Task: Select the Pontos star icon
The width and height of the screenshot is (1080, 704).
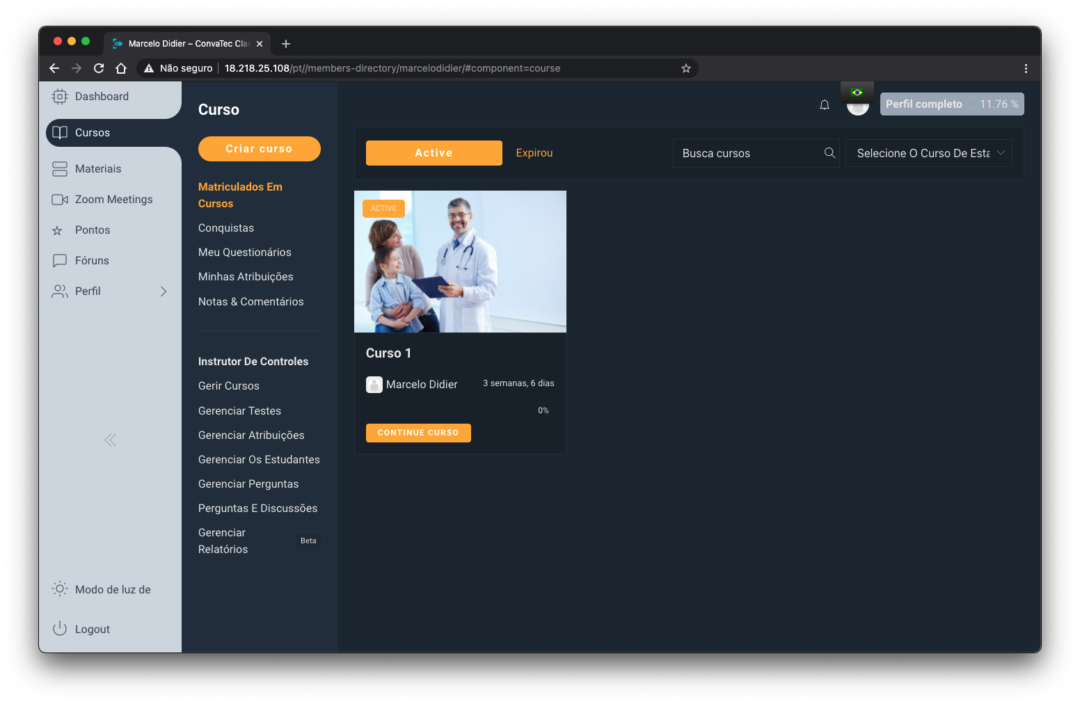Action: [x=59, y=229]
